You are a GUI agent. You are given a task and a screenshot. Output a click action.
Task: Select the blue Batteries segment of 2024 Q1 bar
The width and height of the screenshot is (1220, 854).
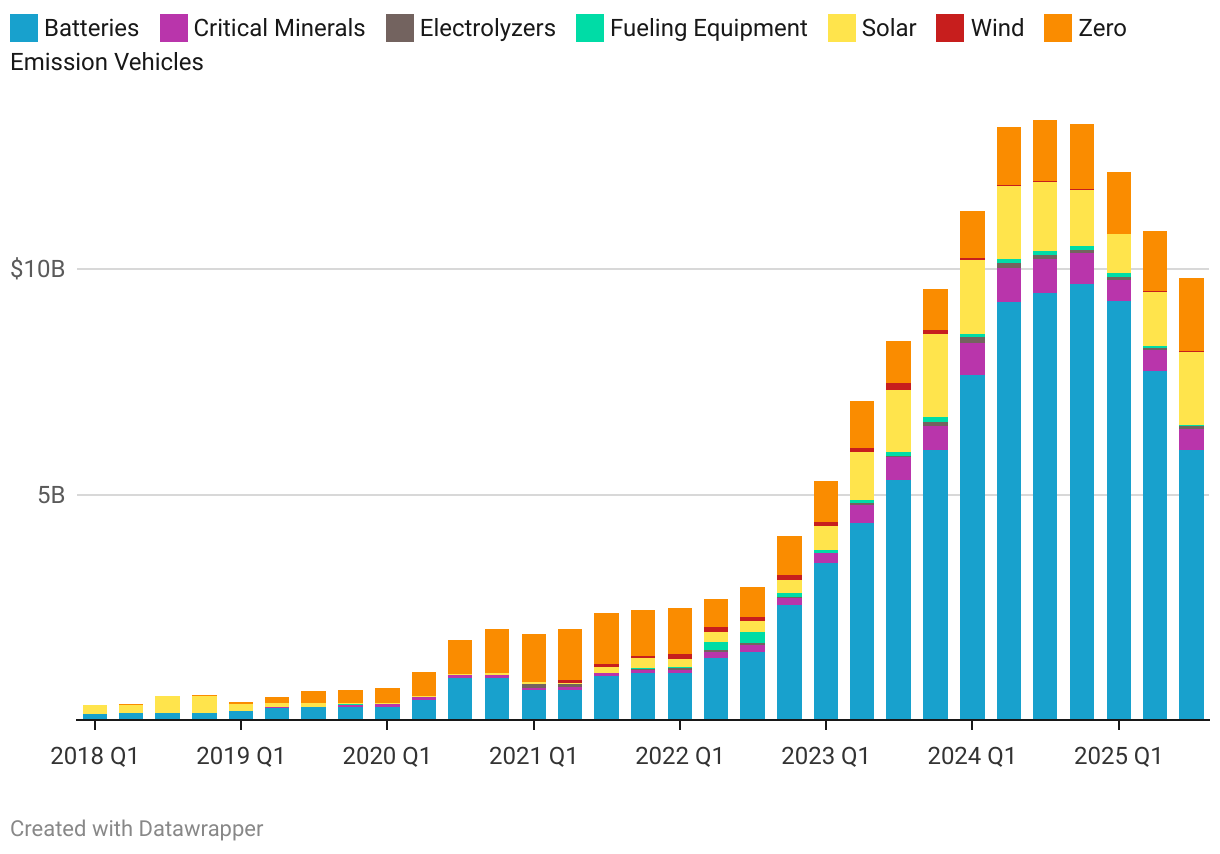(x=972, y=547)
